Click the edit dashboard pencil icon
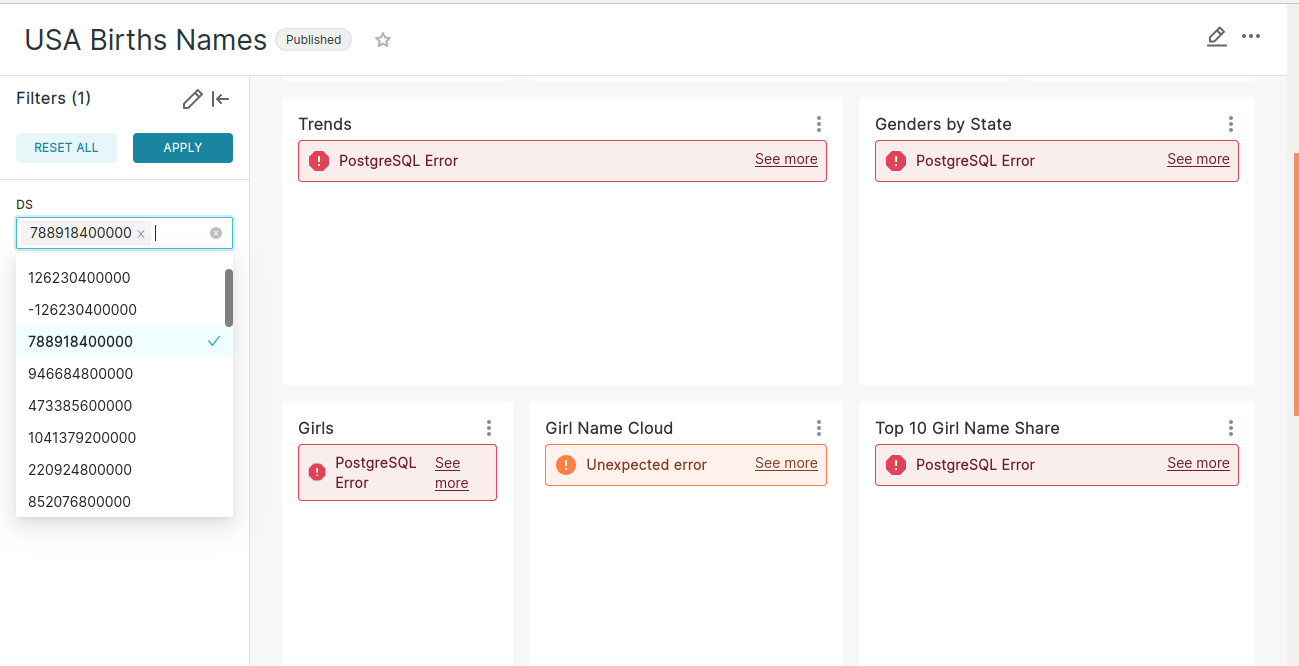 pos(1216,37)
